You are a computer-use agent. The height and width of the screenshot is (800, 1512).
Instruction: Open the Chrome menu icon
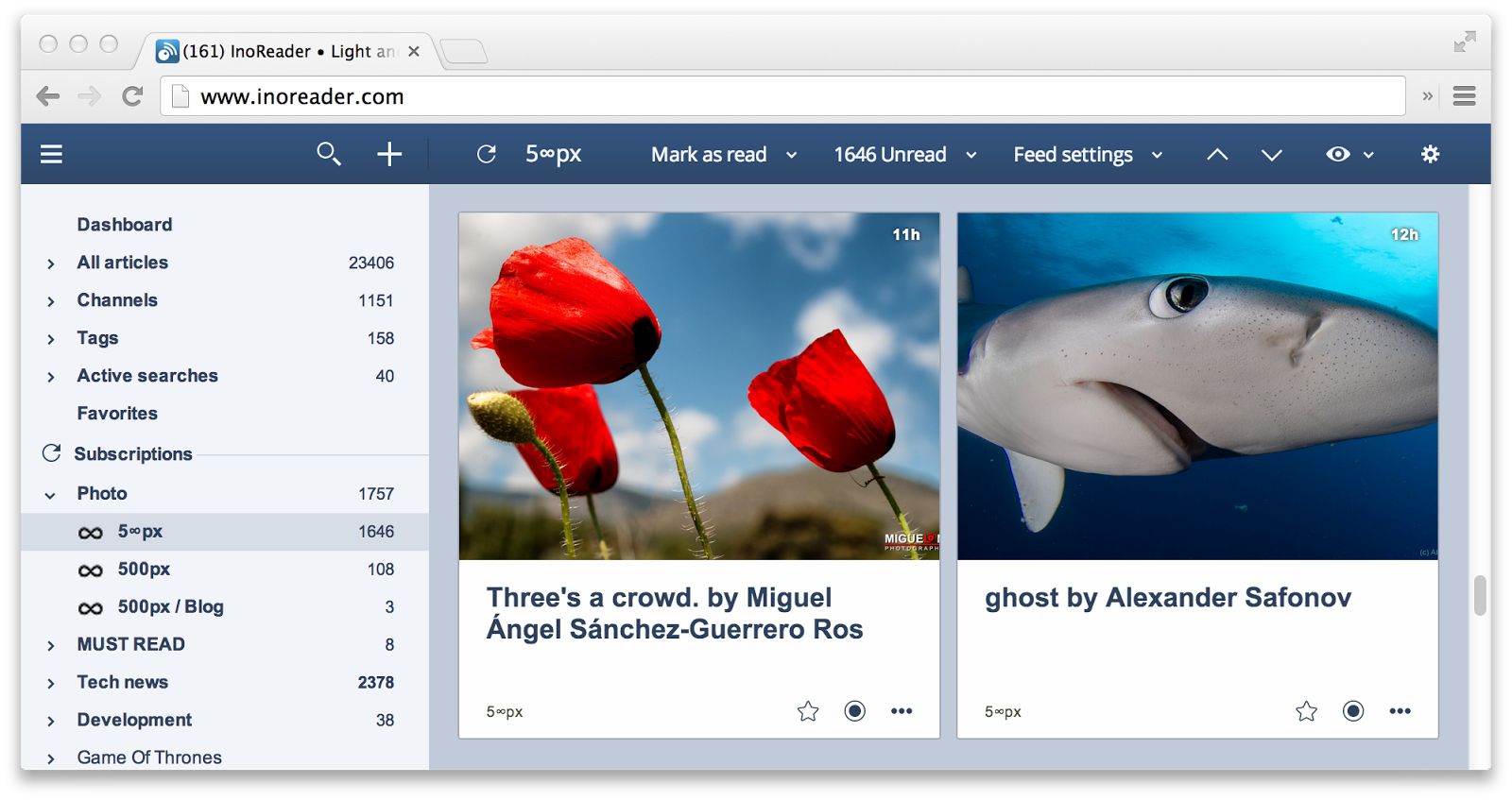pos(1465,96)
